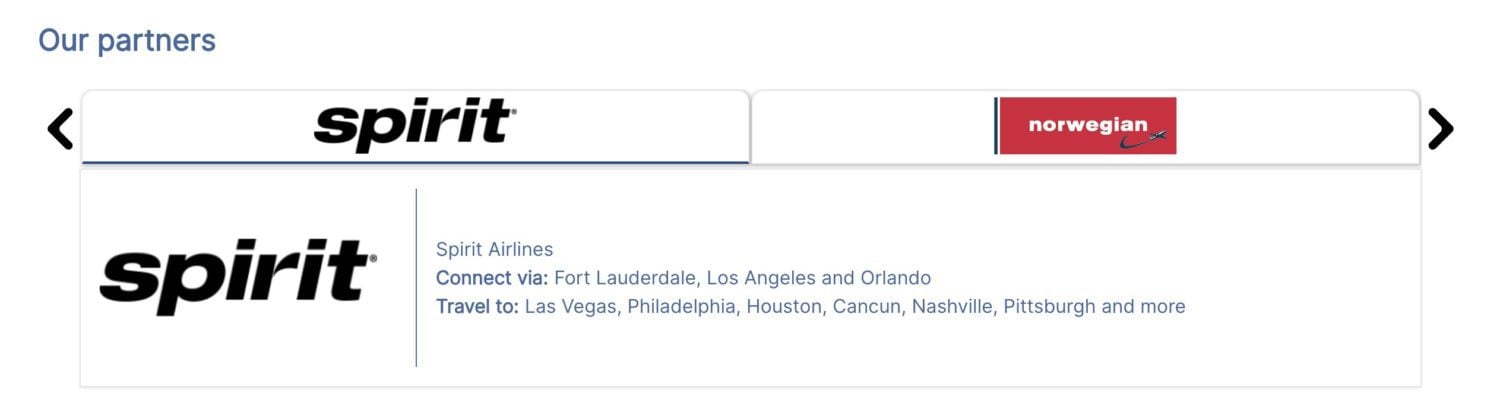Click the Spirit Airlines name text

tap(494, 249)
